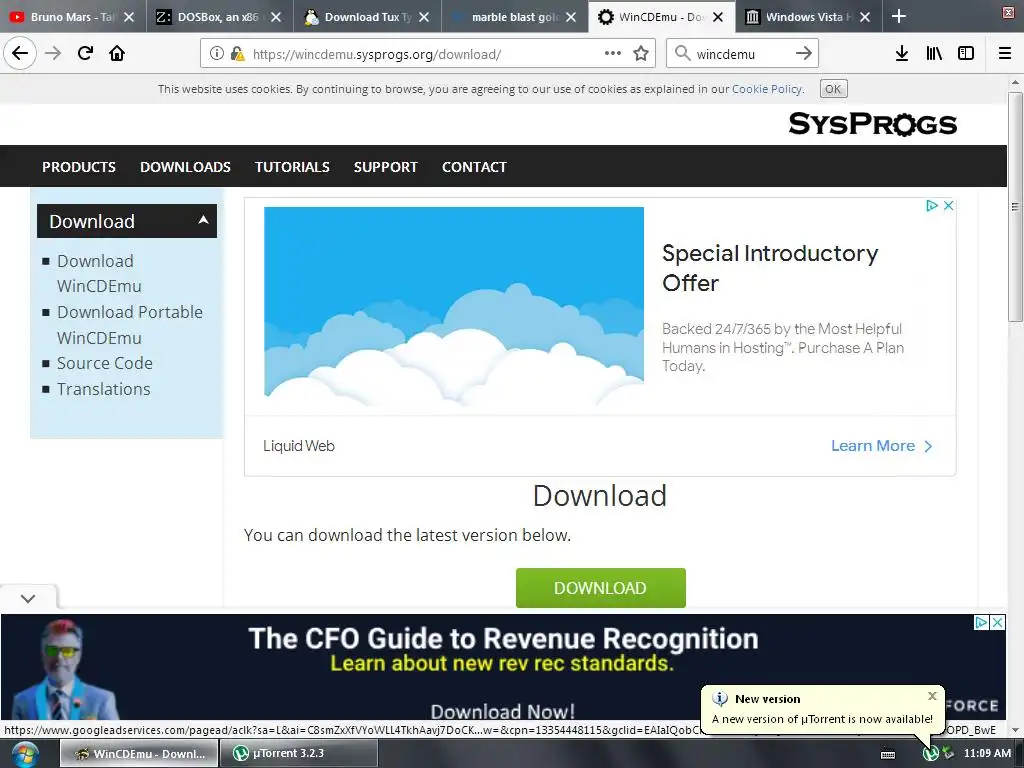Go back using the browser back arrow

click(x=20, y=53)
